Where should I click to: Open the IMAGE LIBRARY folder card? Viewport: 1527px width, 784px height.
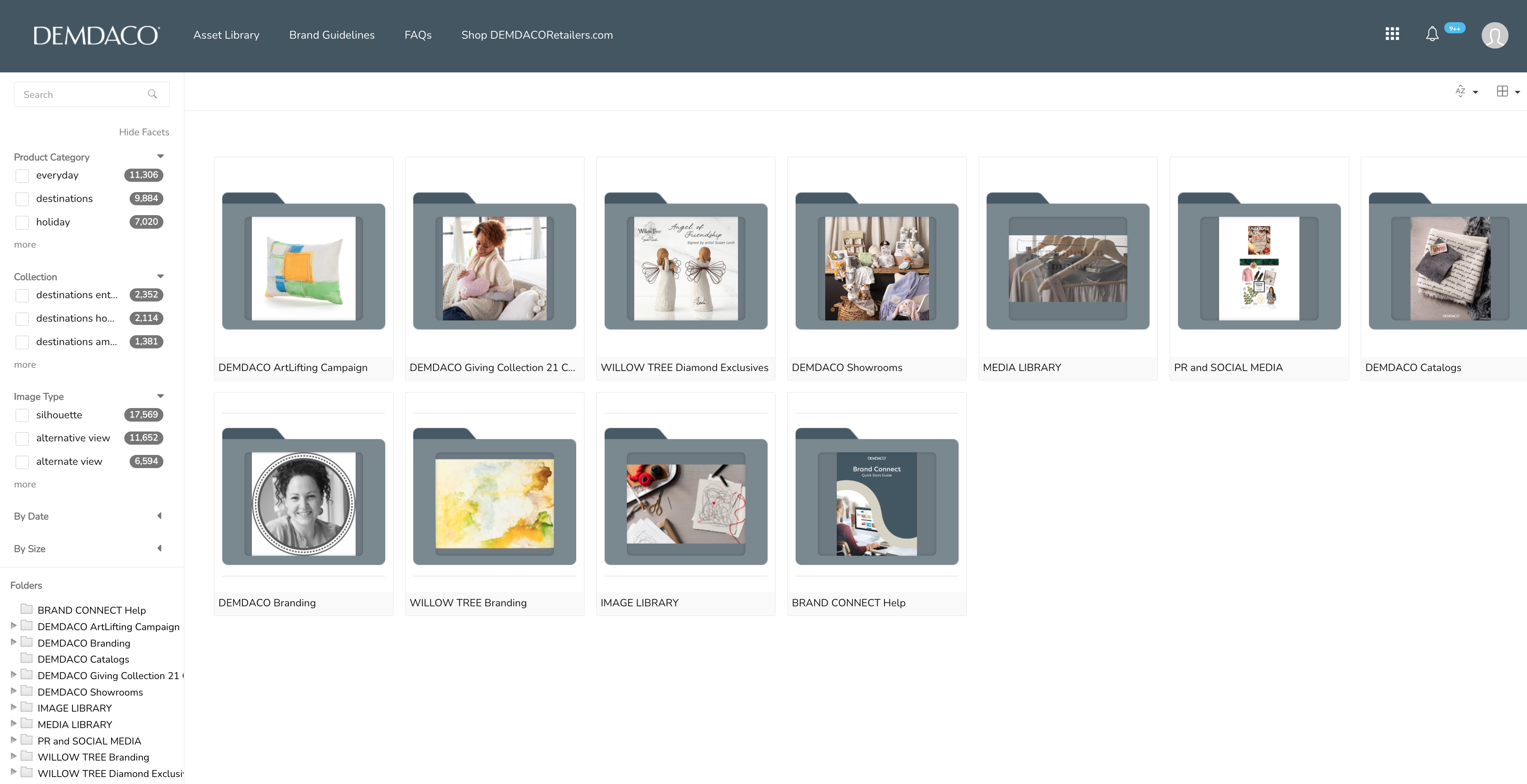(x=685, y=504)
